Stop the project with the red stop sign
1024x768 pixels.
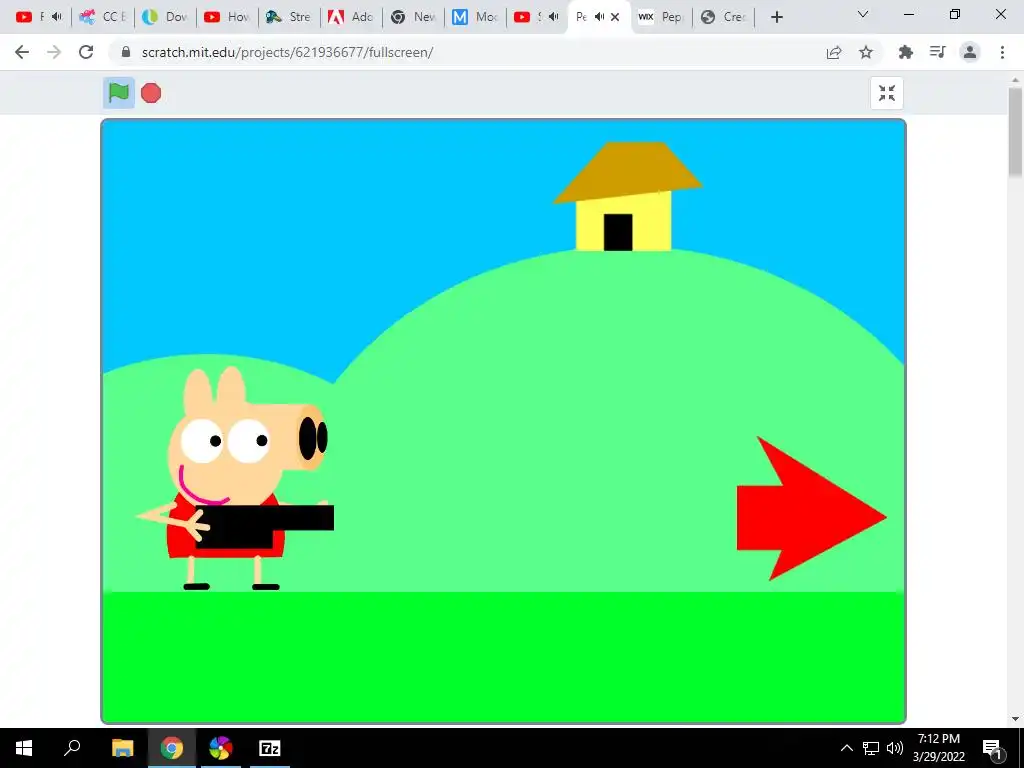coord(151,93)
